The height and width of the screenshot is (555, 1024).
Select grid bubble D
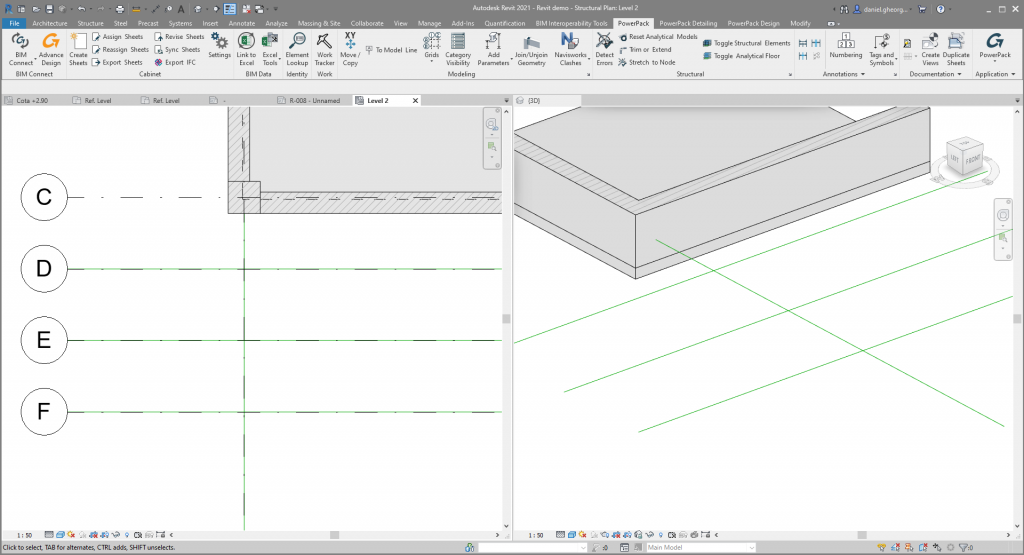tap(44, 268)
